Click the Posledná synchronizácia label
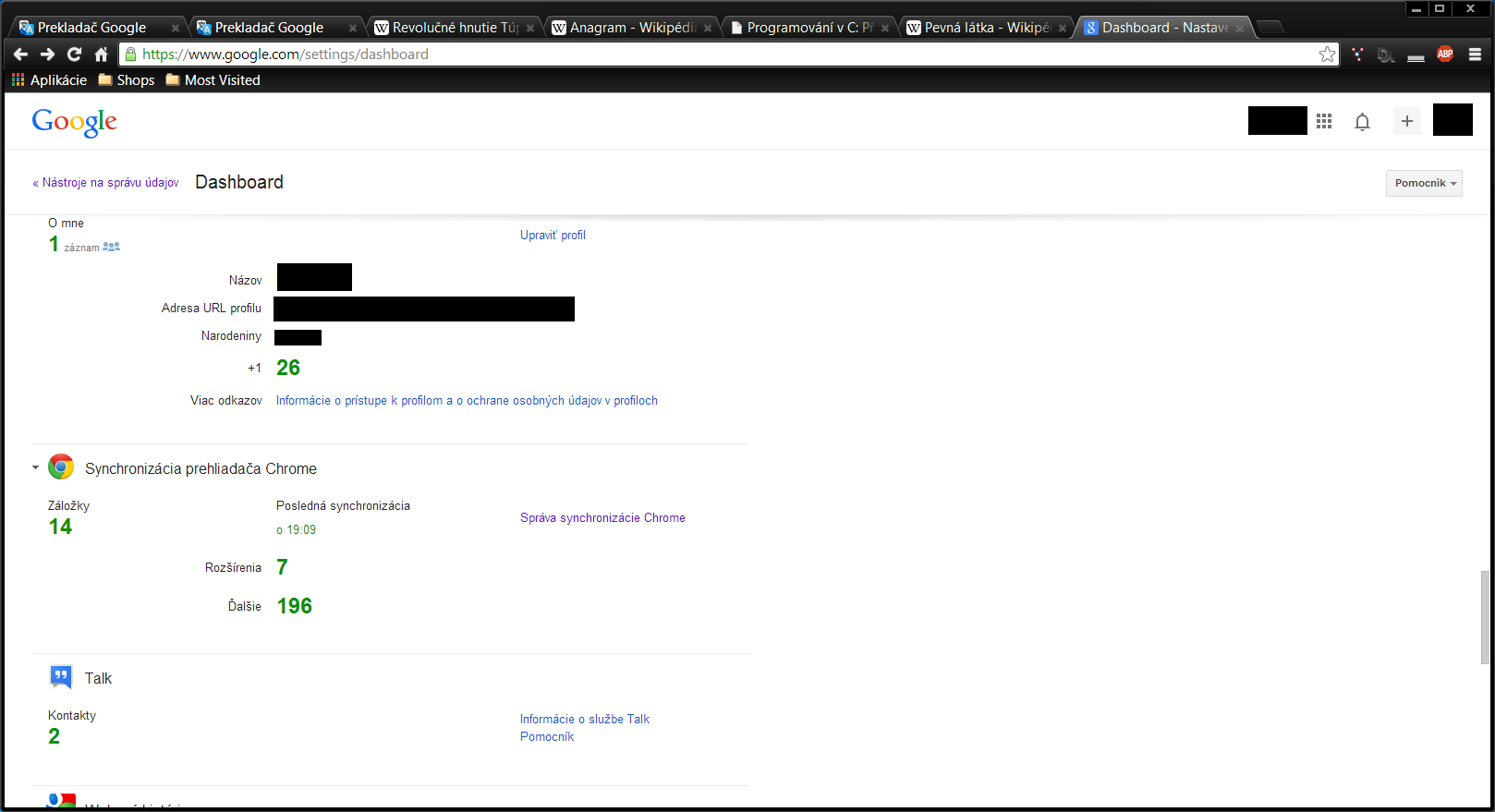The height and width of the screenshot is (812, 1495). click(x=343, y=506)
